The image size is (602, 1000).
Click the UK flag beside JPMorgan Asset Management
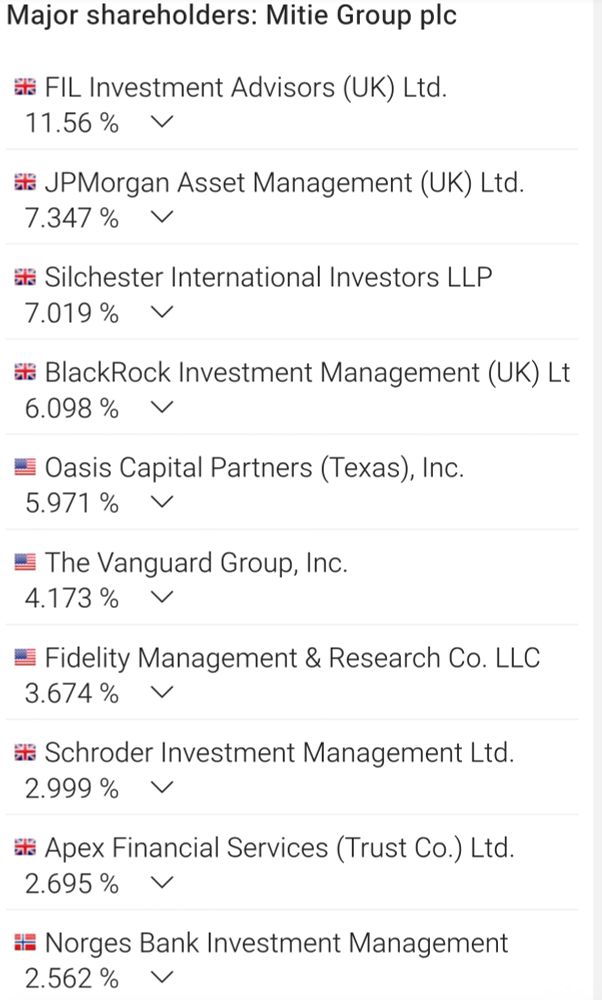(25, 182)
